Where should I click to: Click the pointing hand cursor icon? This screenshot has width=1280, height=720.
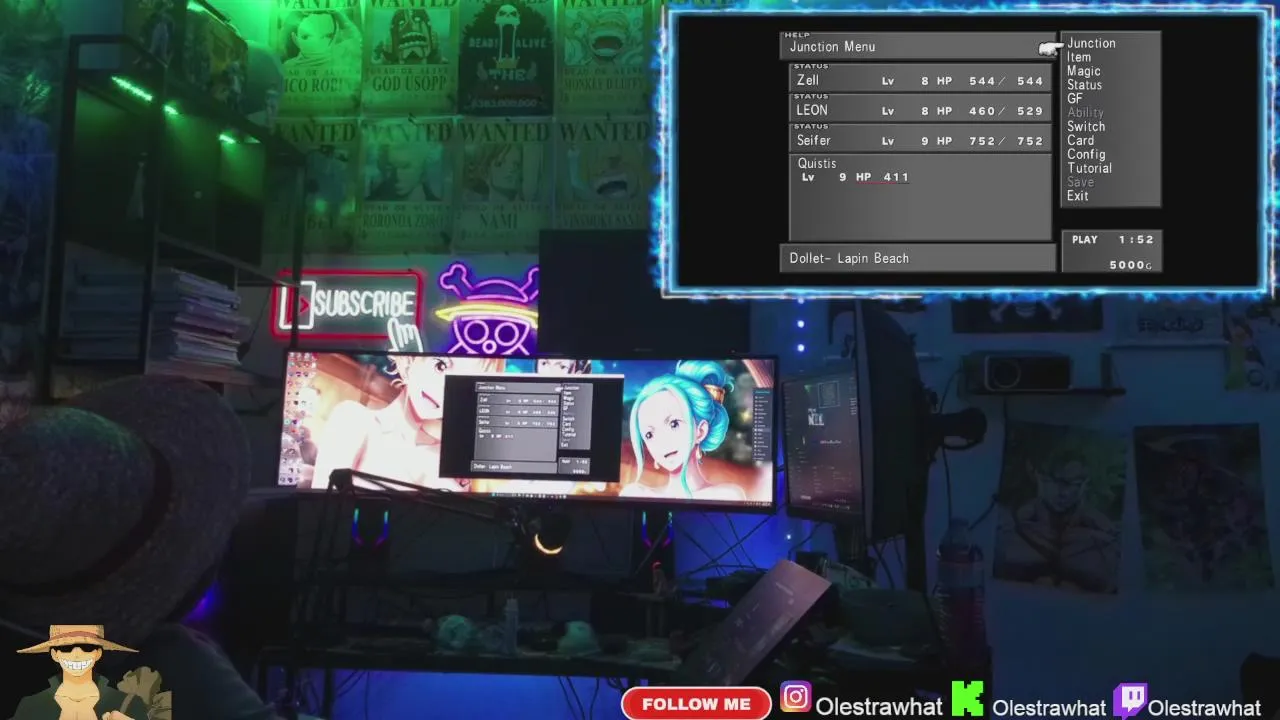[1049, 48]
